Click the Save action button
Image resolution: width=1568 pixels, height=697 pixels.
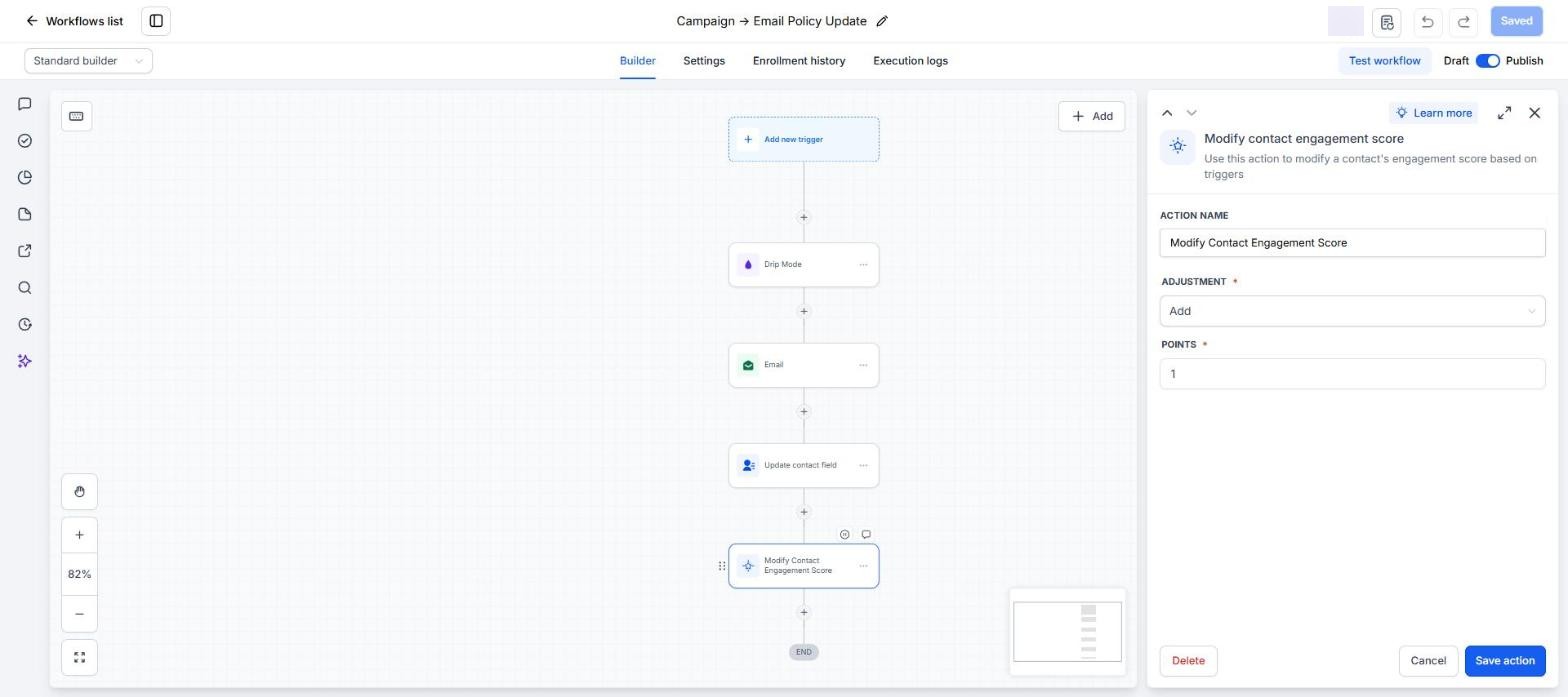[x=1505, y=661]
